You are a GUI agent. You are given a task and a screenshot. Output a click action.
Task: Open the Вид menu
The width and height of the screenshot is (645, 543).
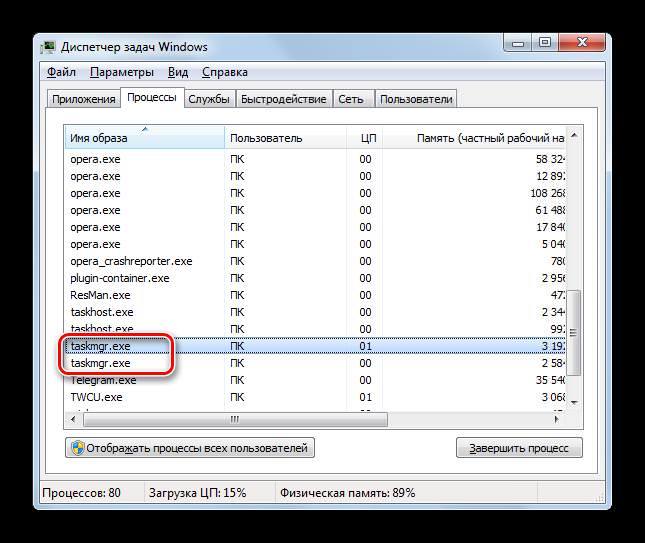[x=178, y=72]
